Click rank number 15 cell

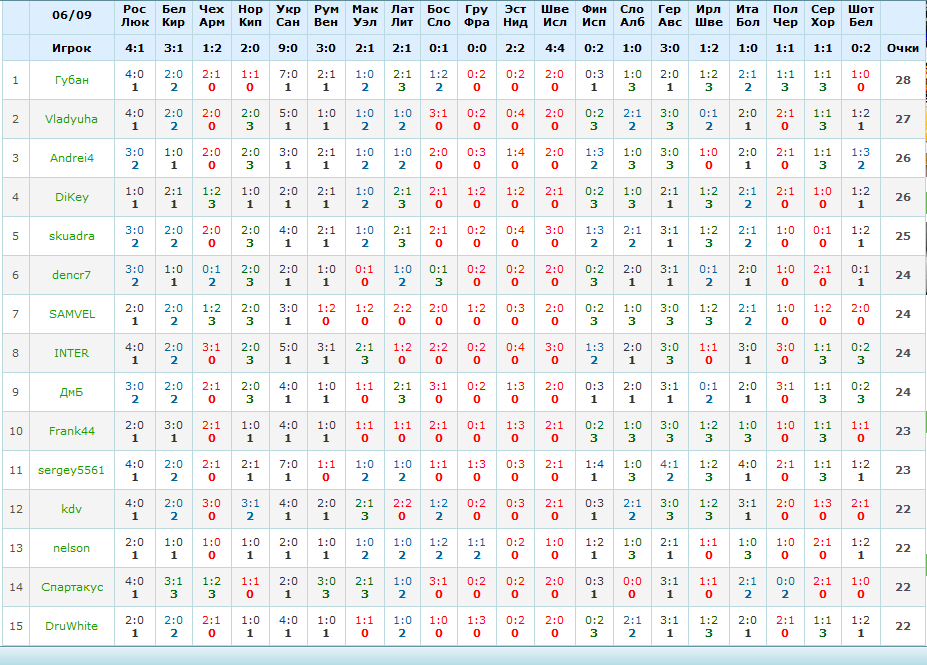(x=15, y=626)
